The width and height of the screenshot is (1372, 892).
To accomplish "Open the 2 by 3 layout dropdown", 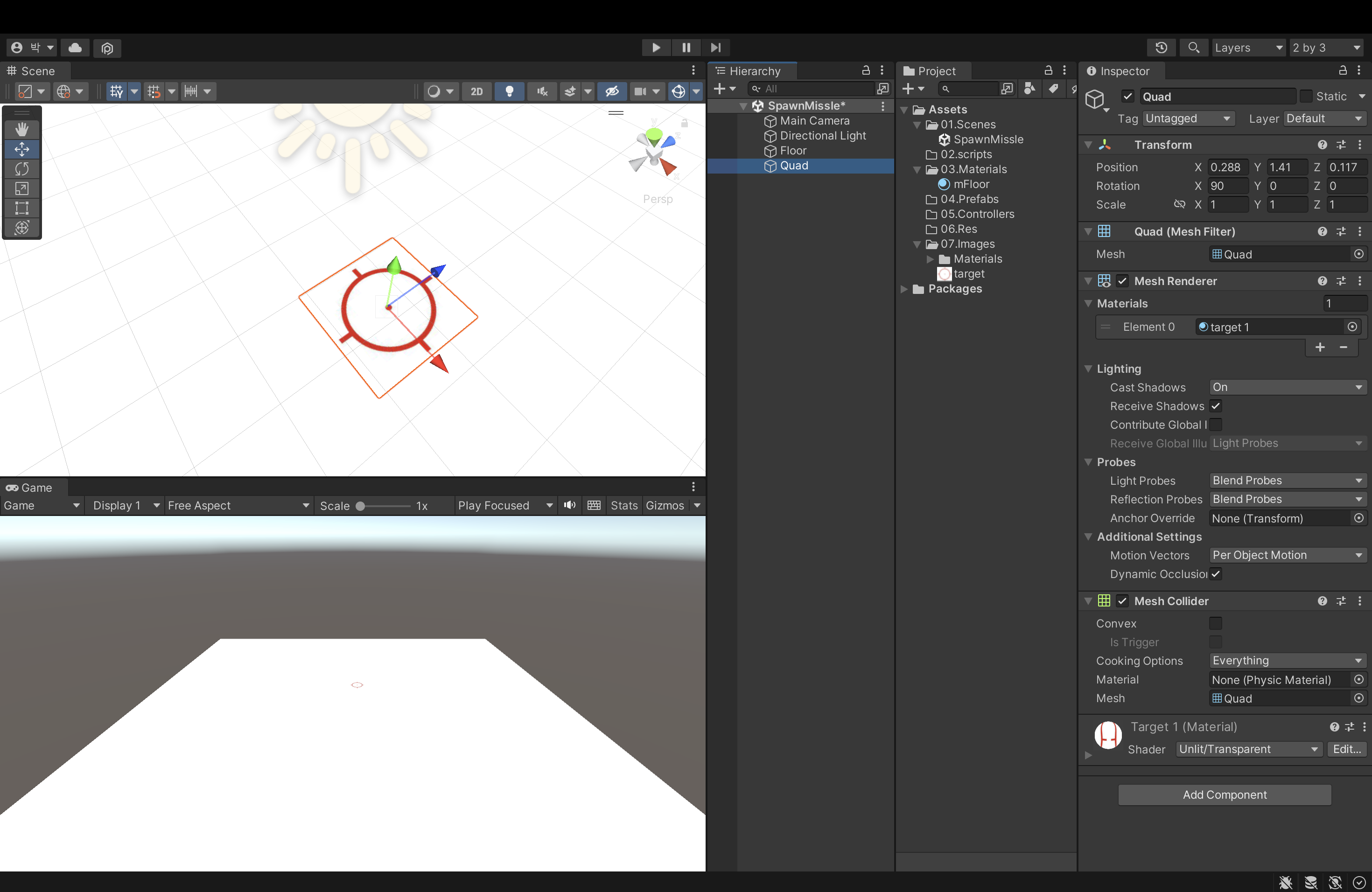I will [x=1327, y=47].
